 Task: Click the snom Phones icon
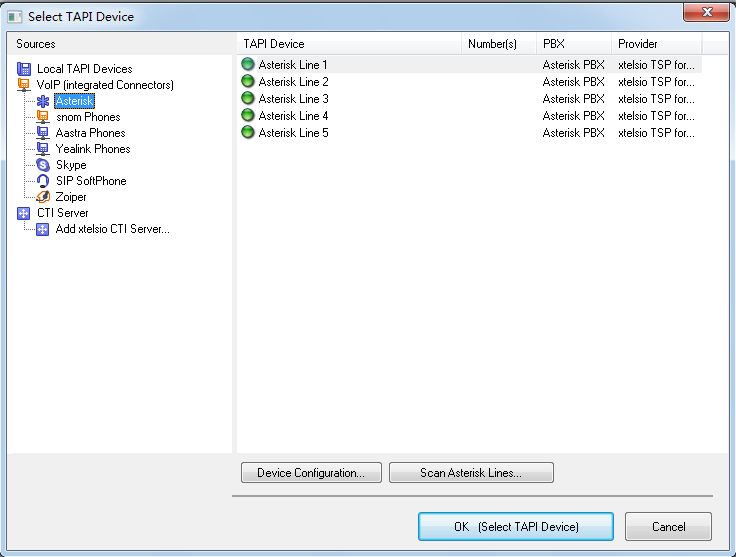point(43,117)
